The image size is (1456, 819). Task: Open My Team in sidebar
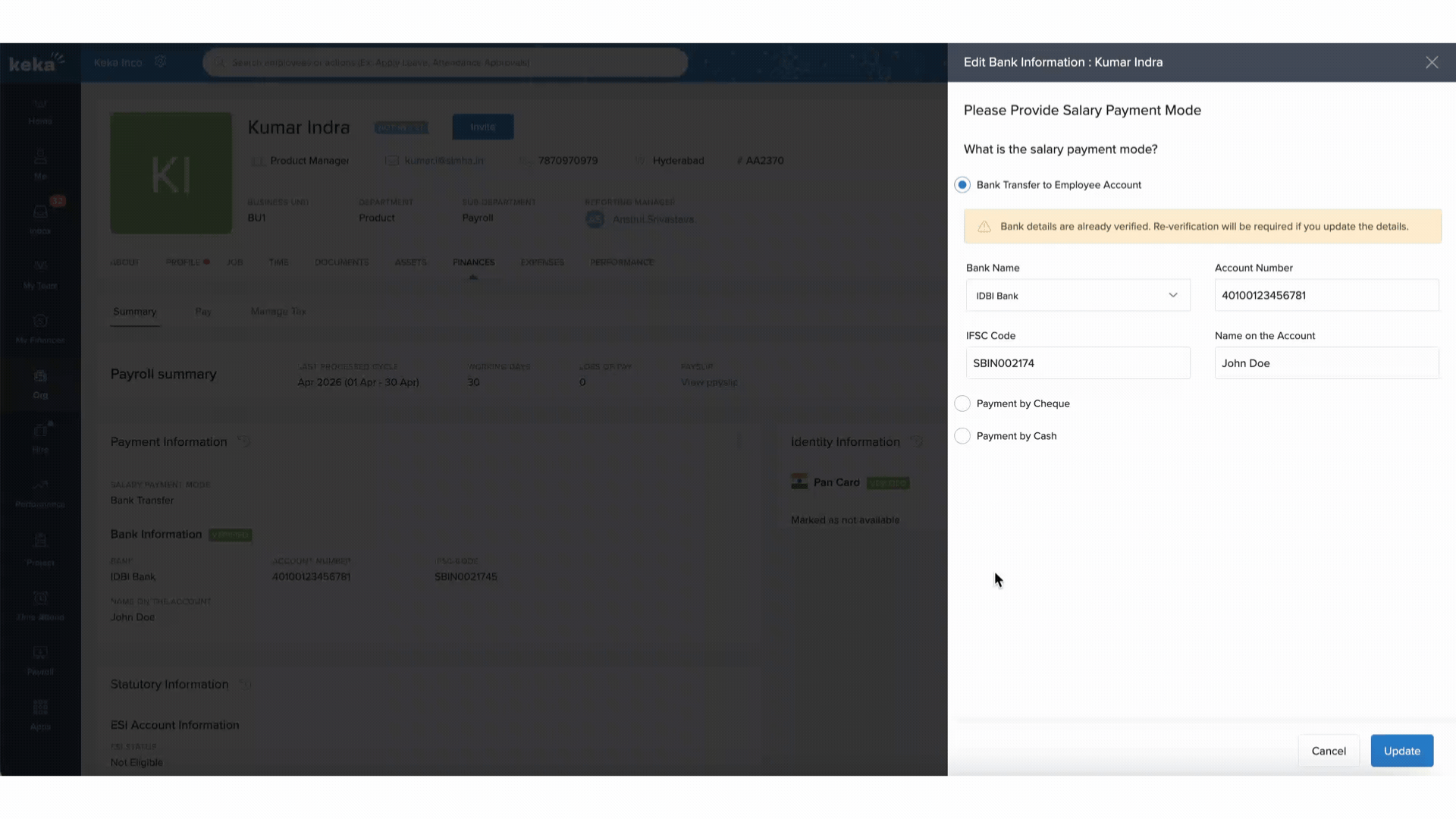pos(40,274)
